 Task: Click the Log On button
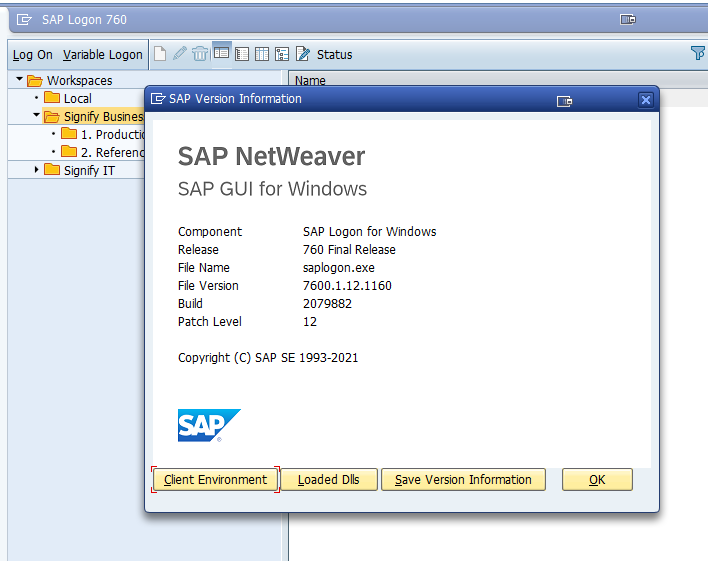pyautogui.click(x=33, y=55)
